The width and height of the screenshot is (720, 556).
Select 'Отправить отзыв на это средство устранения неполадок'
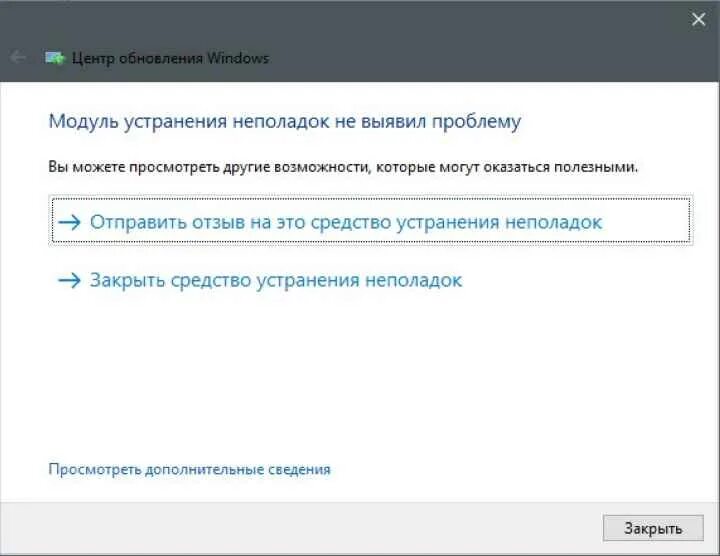click(x=371, y=221)
